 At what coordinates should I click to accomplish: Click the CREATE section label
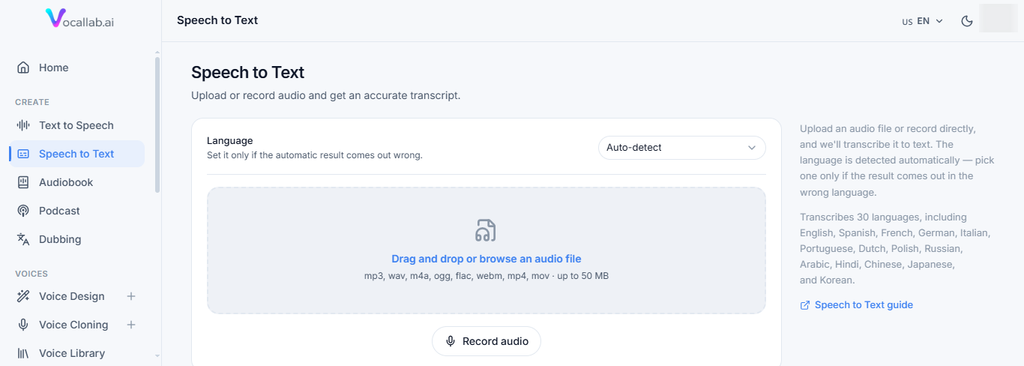(x=32, y=102)
